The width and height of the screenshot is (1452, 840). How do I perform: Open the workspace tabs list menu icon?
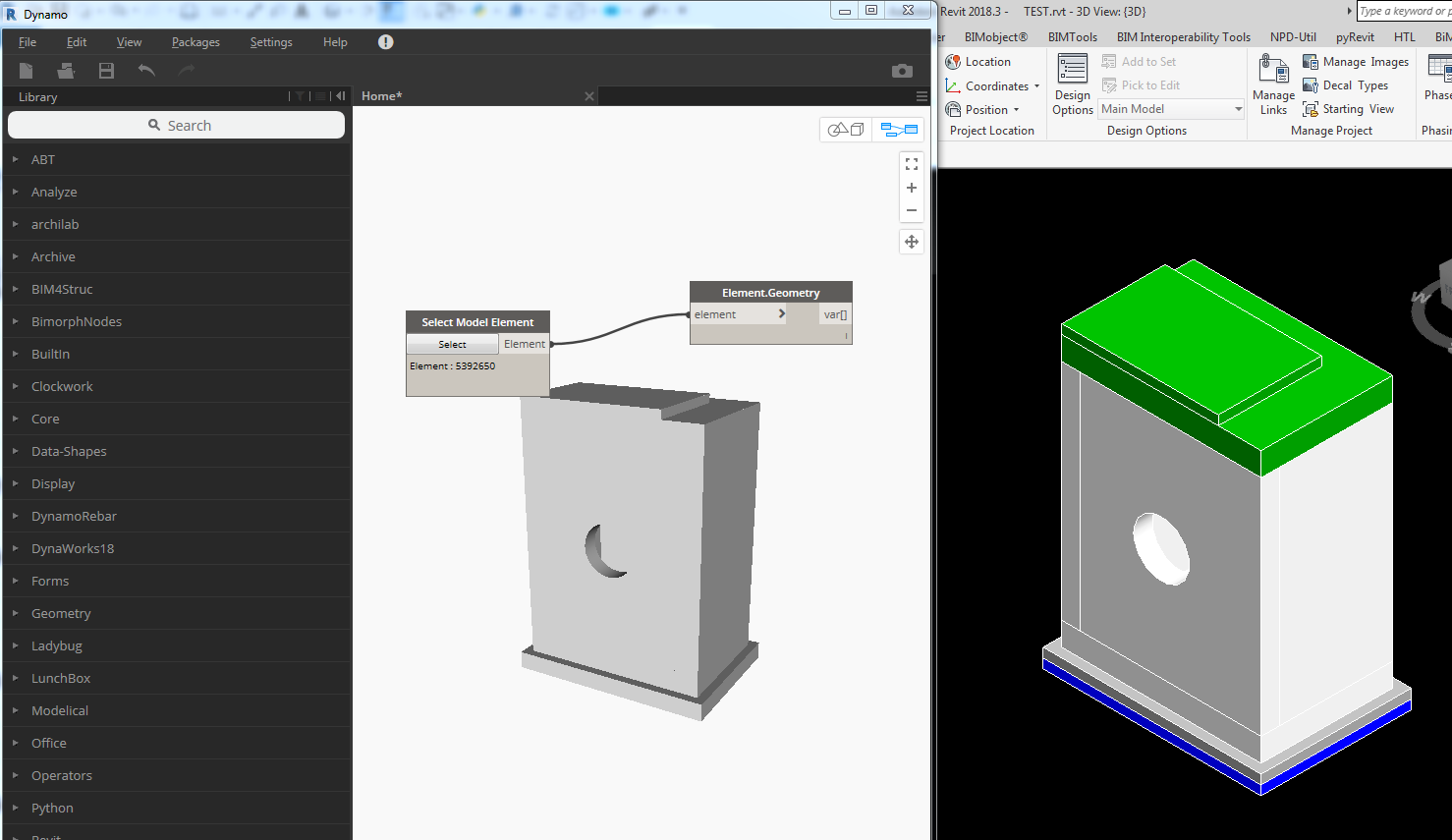921,96
